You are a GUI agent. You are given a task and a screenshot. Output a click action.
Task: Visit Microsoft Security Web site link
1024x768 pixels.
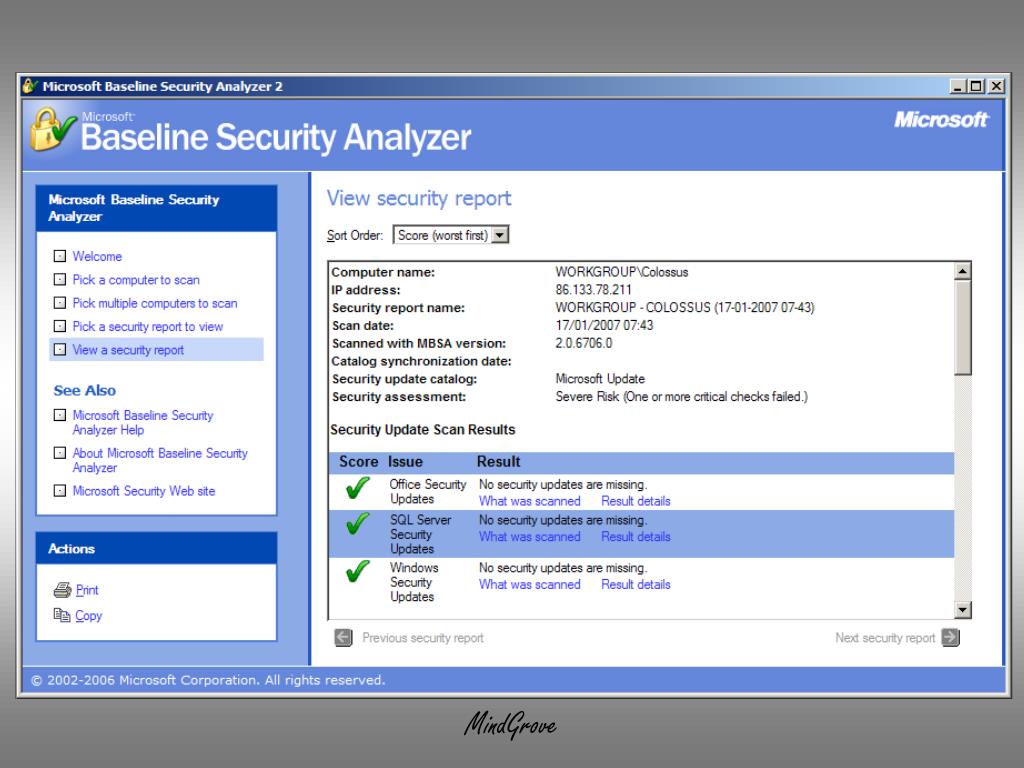coord(144,491)
